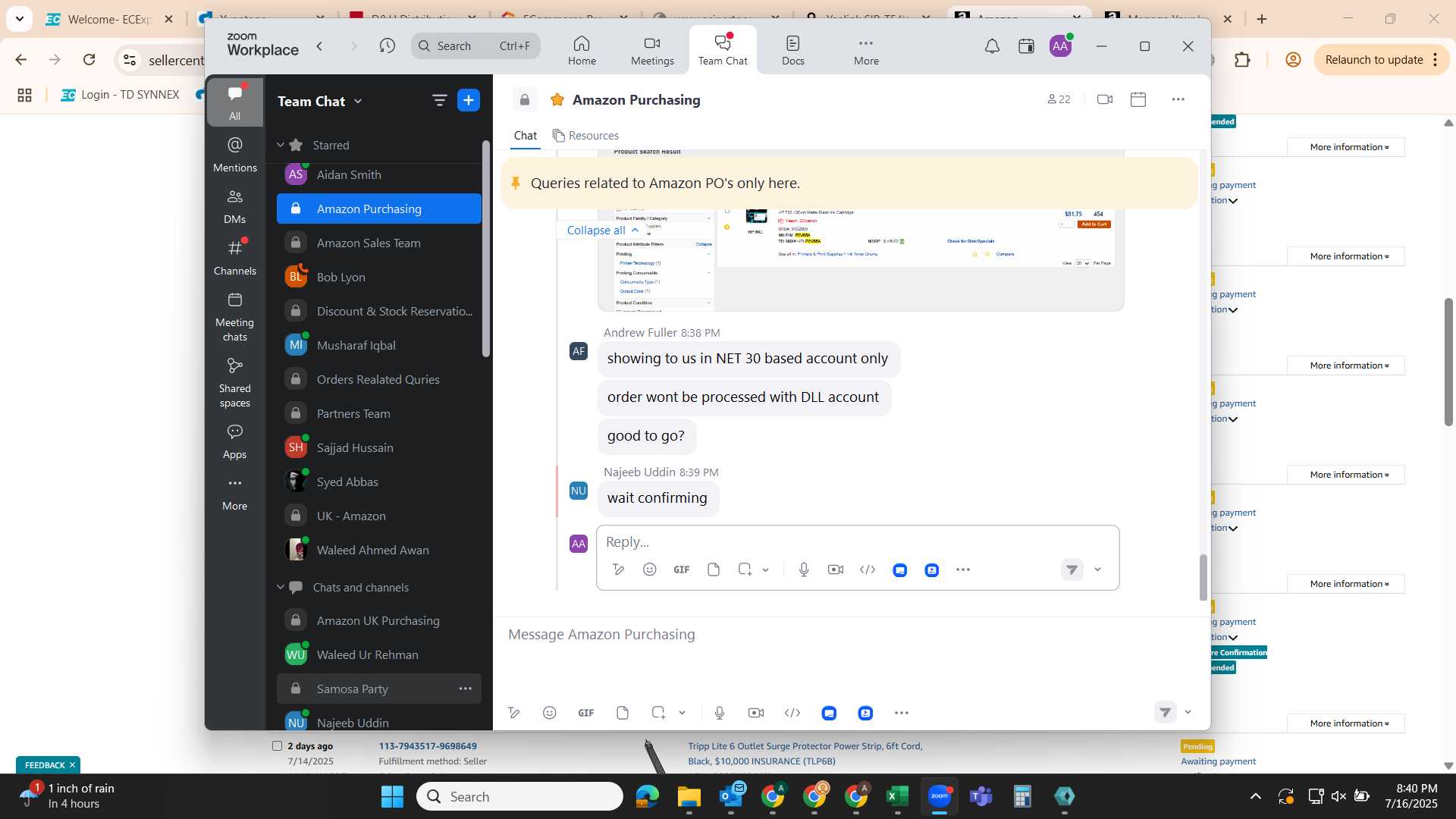This screenshot has height=819, width=1456.
Task: Collapse all thread replies
Action: pos(602,230)
